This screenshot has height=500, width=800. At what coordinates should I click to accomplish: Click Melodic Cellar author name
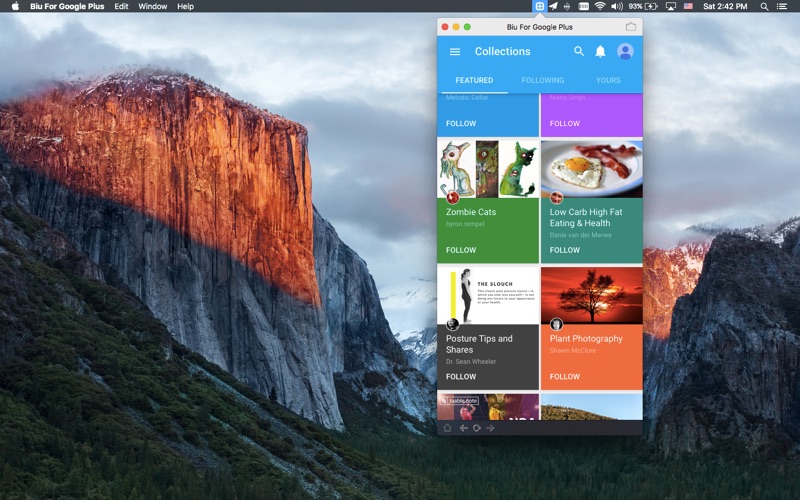click(x=467, y=97)
